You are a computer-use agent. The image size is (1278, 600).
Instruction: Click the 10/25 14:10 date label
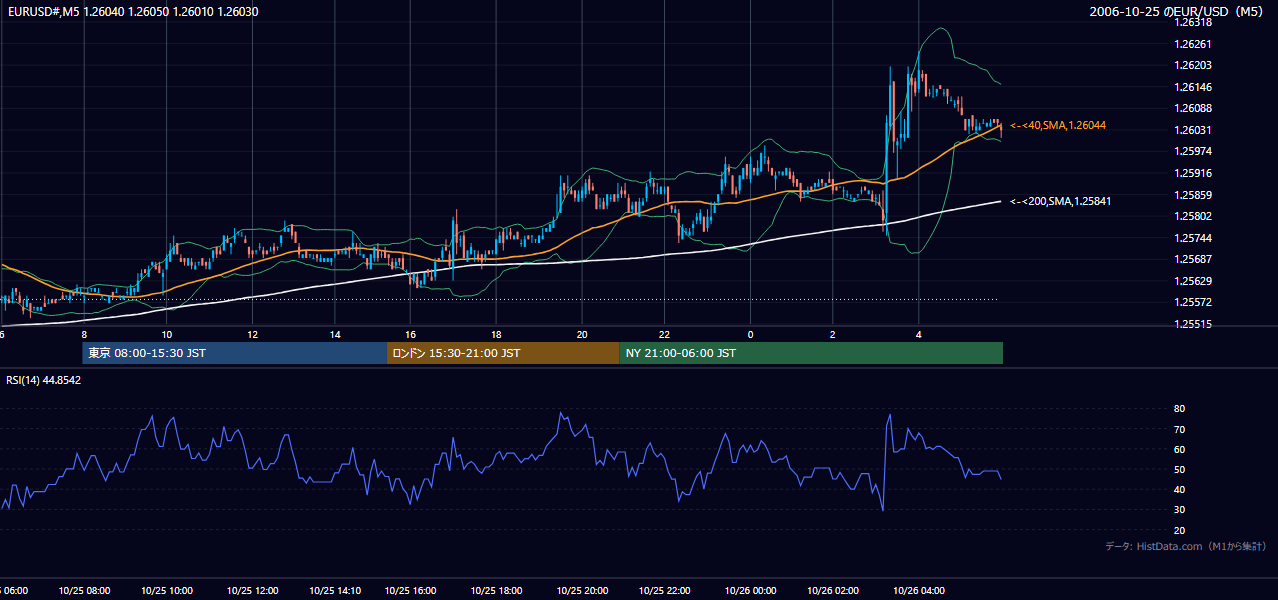coord(335,590)
